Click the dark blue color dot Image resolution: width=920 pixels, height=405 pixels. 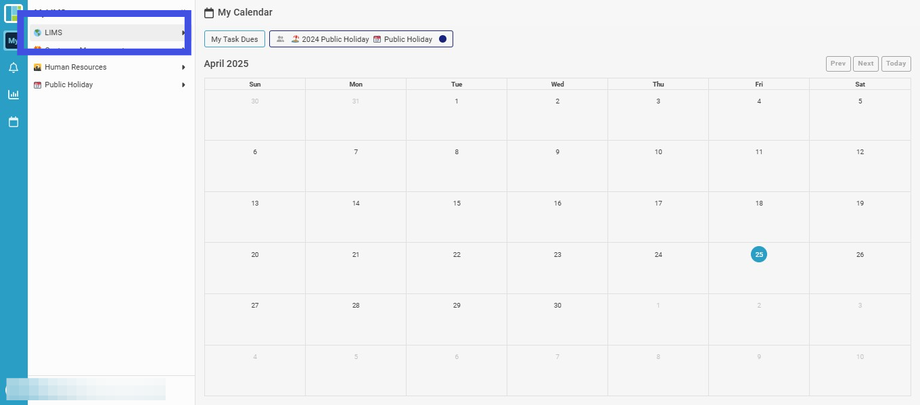443,39
